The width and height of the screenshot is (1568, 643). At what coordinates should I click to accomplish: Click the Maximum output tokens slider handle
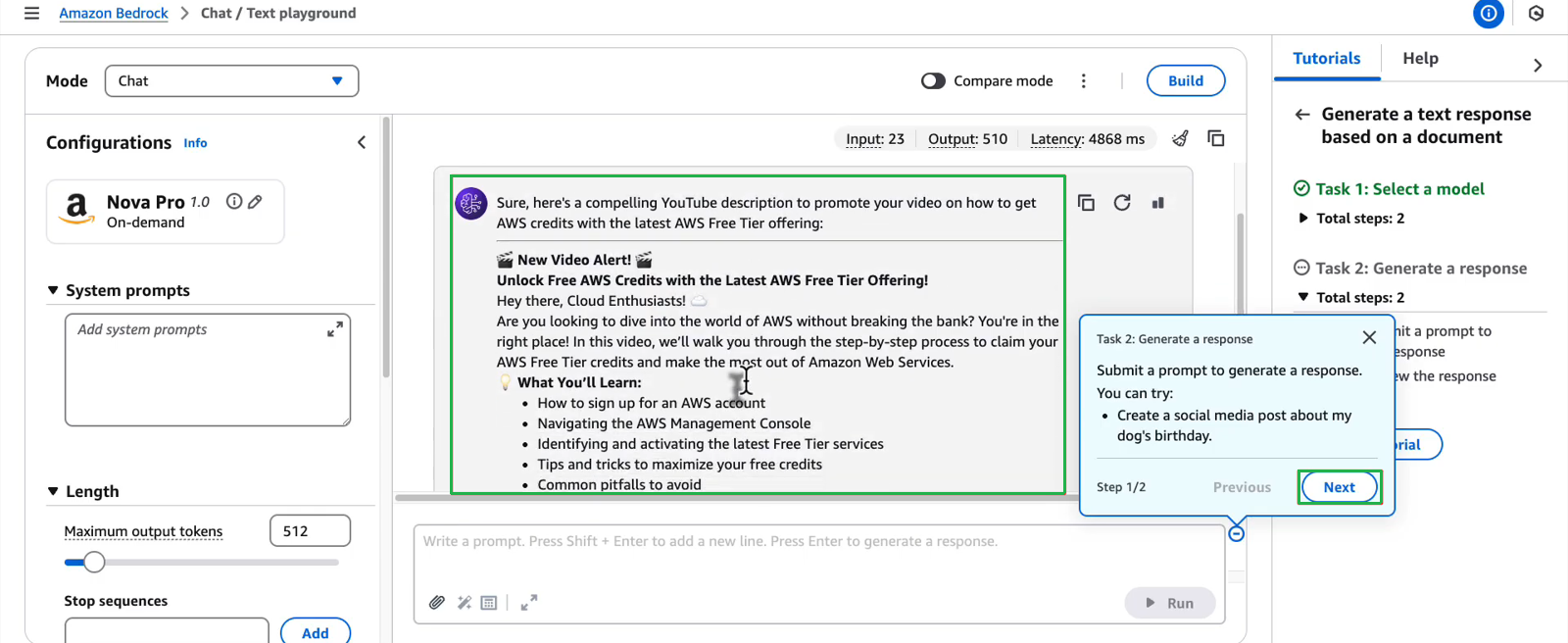point(94,563)
